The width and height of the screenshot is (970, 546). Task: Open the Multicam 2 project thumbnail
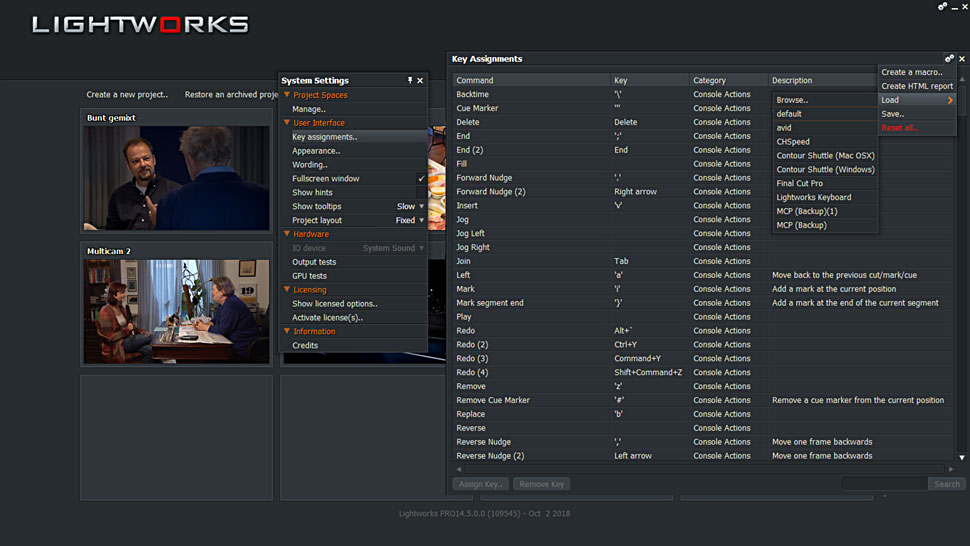(x=176, y=311)
